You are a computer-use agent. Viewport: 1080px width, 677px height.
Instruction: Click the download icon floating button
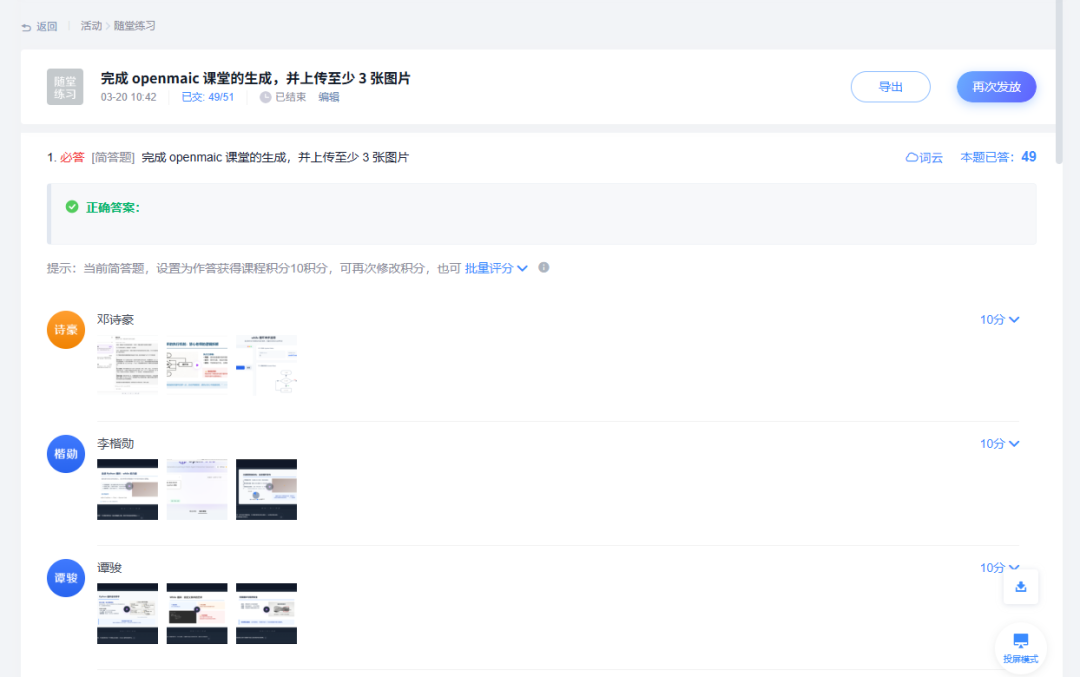[x=1020, y=587]
